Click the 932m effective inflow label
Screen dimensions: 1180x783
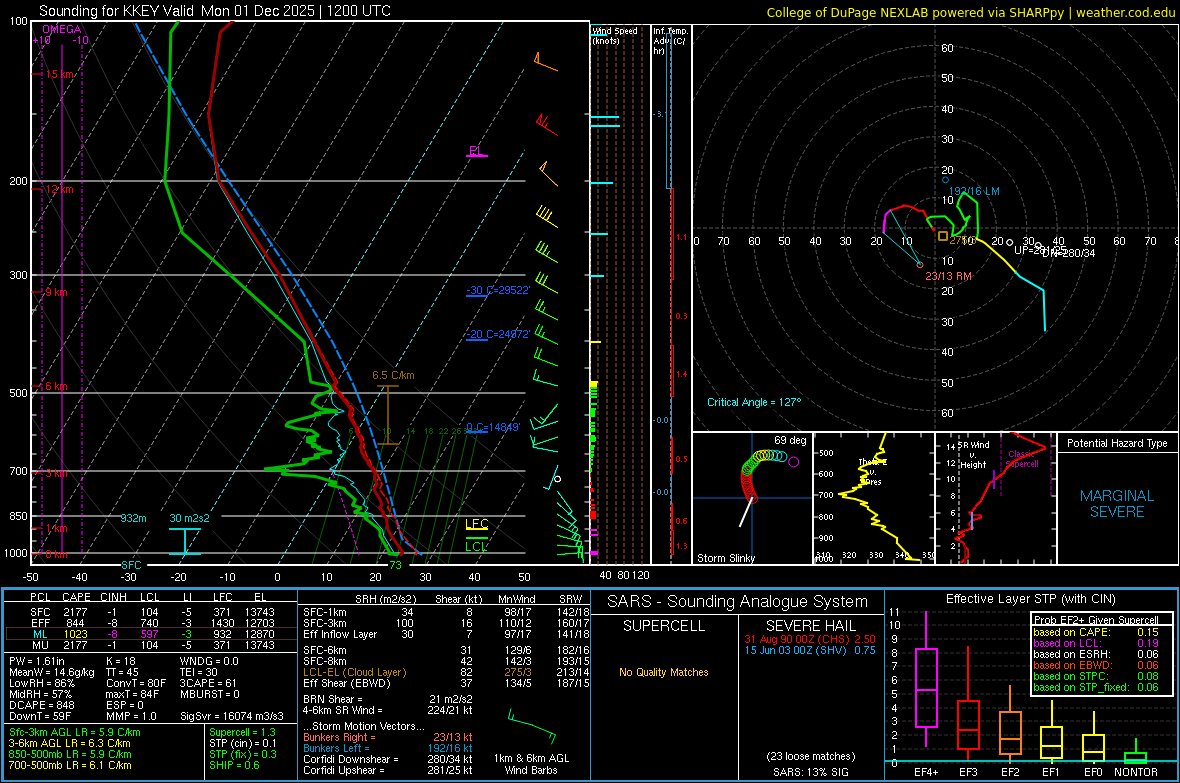[x=133, y=518]
